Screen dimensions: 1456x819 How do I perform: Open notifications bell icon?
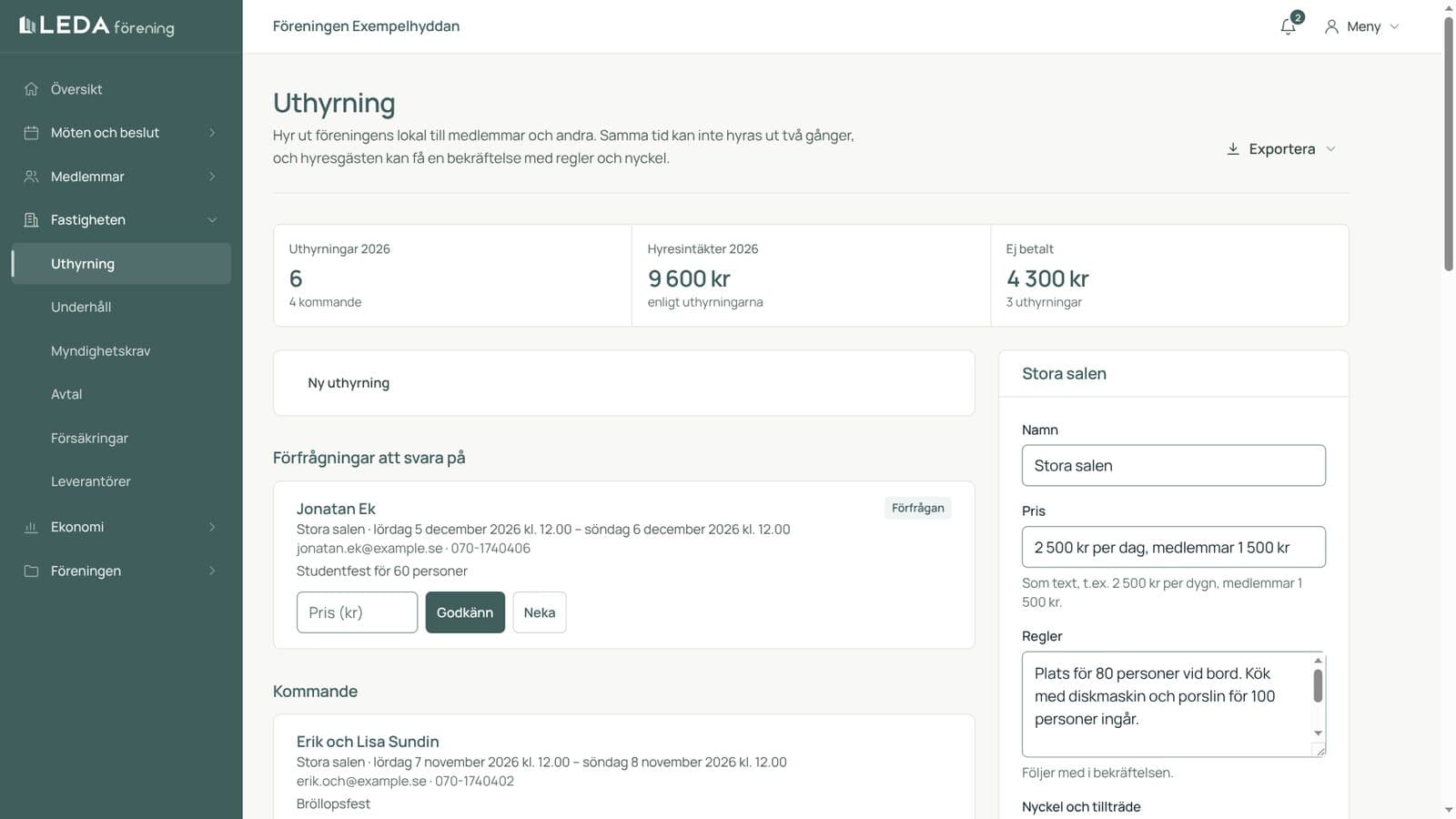[x=1288, y=26]
